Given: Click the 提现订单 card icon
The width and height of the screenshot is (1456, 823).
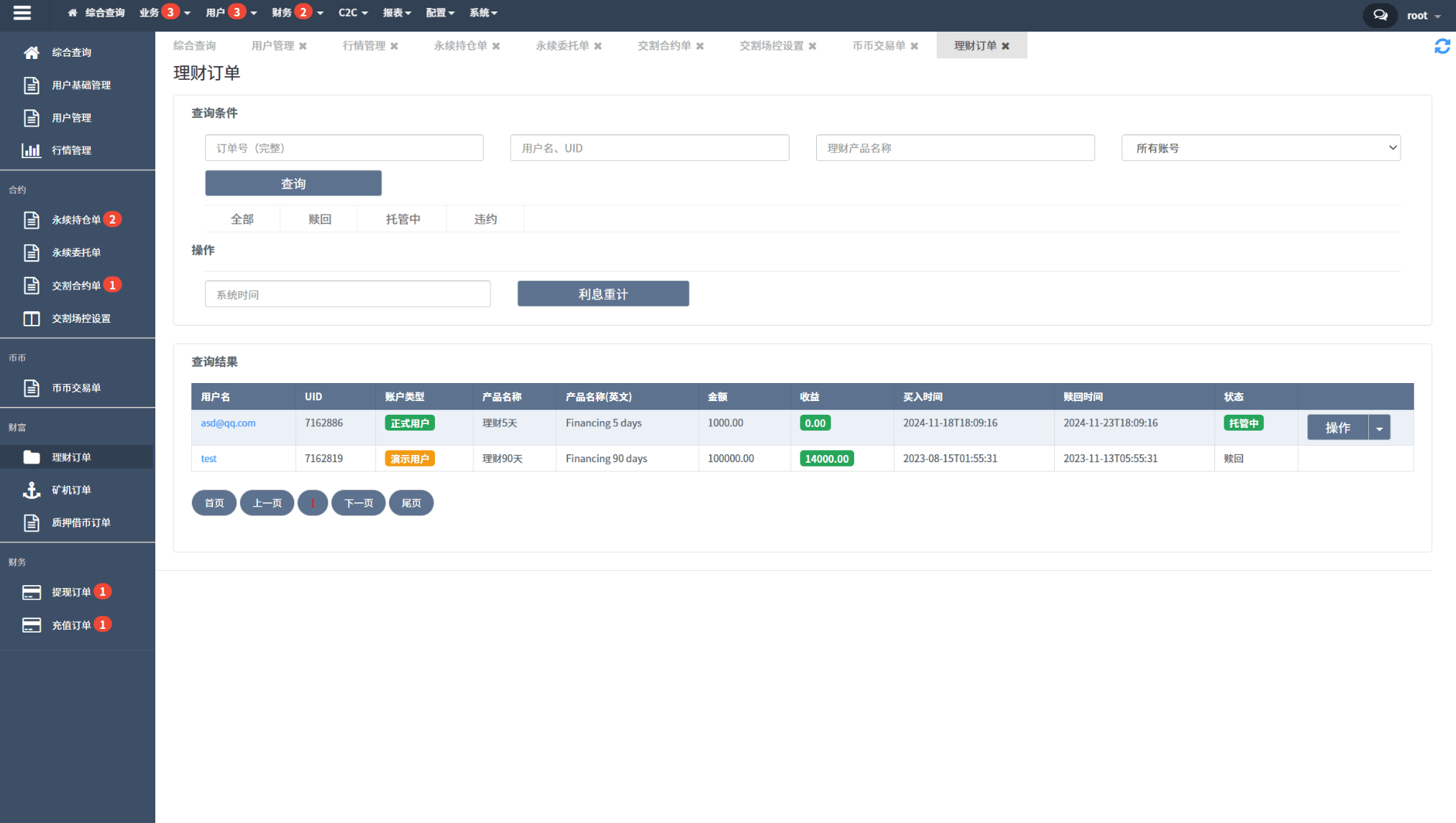Looking at the screenshot, I should pos(32,592).
